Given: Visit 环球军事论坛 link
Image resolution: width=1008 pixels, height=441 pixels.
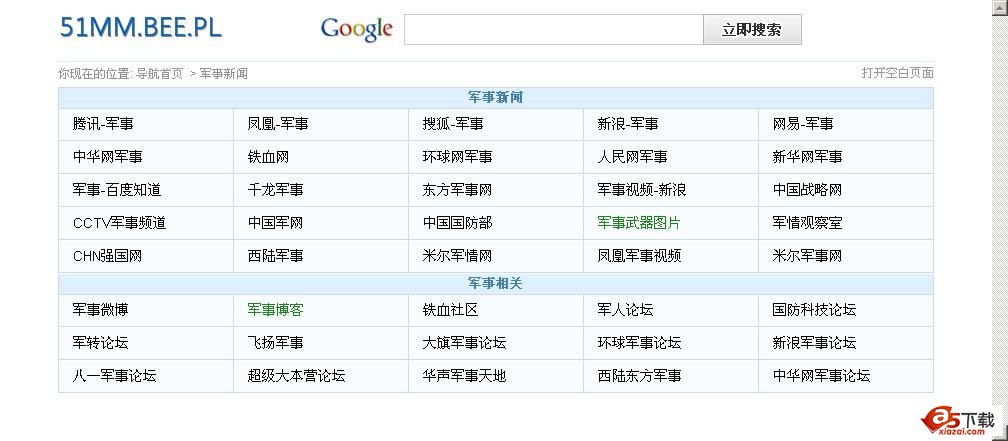Looking at the screenshot, I should pyautogui.click(x=639, y=343).
